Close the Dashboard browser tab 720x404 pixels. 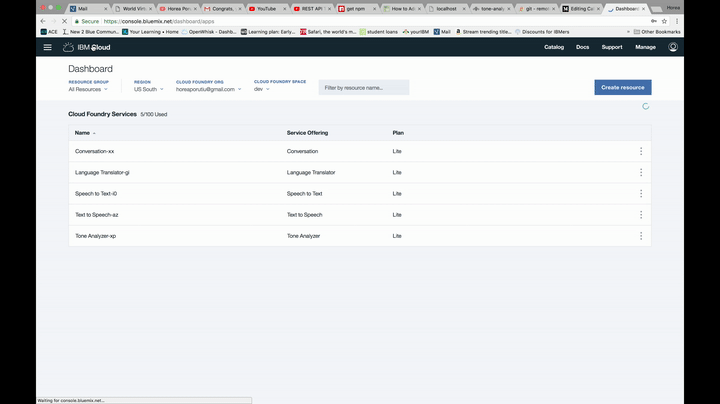pyautogui.click(x=643, y=9)
